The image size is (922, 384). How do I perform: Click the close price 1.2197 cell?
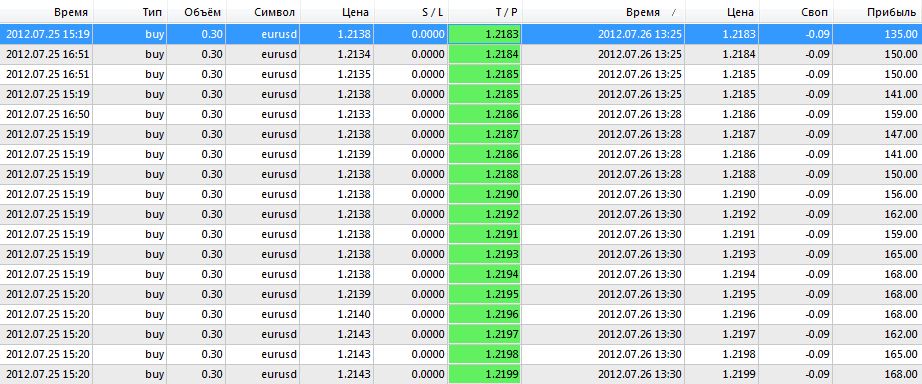(x=722, y=334)
